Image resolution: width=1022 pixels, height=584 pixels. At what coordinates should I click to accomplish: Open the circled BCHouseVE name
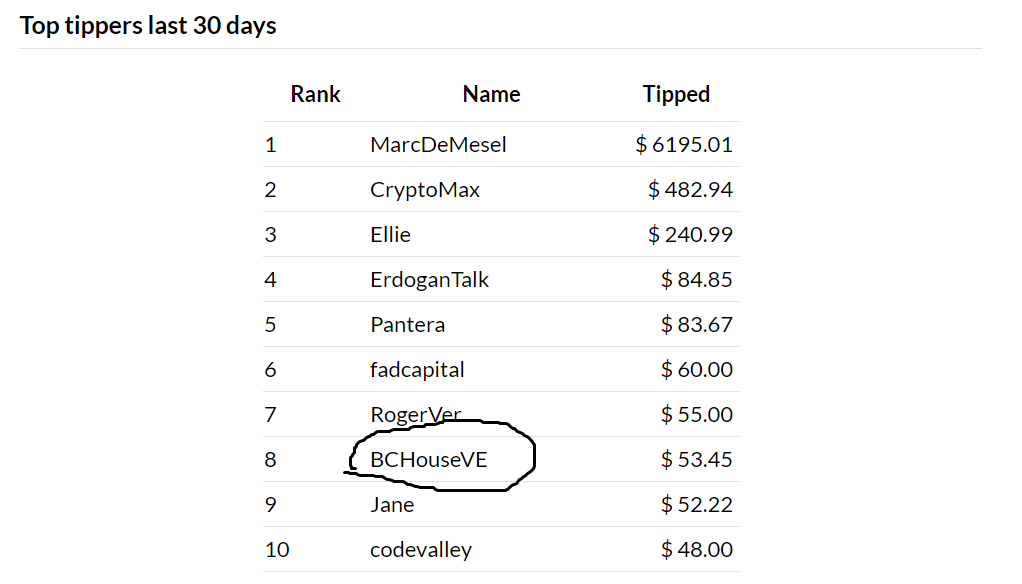point(429,460)
